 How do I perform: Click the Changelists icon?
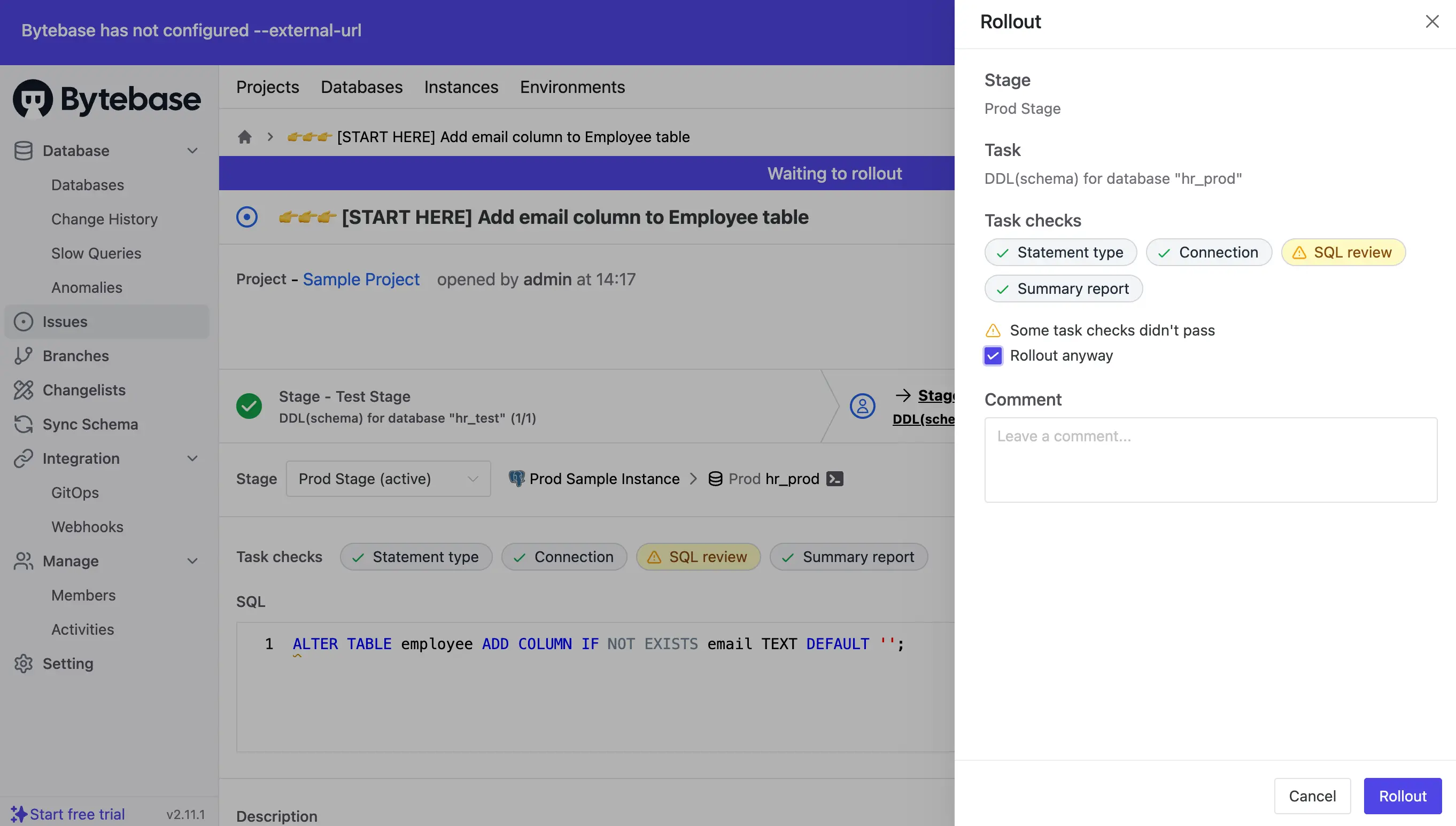pos(24,389)
